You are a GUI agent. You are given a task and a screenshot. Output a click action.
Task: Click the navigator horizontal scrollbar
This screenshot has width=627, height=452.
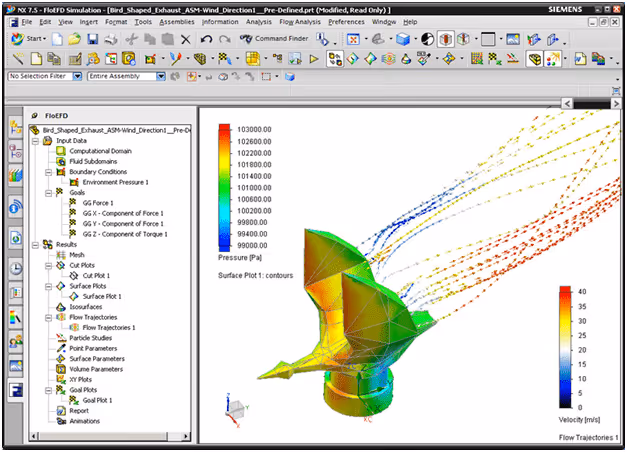click(x=110, y=436)
